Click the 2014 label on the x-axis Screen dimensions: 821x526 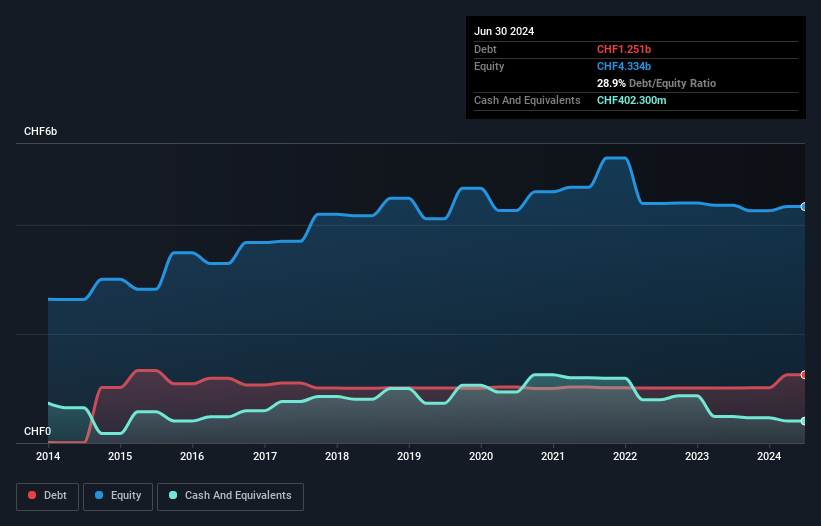48,456
